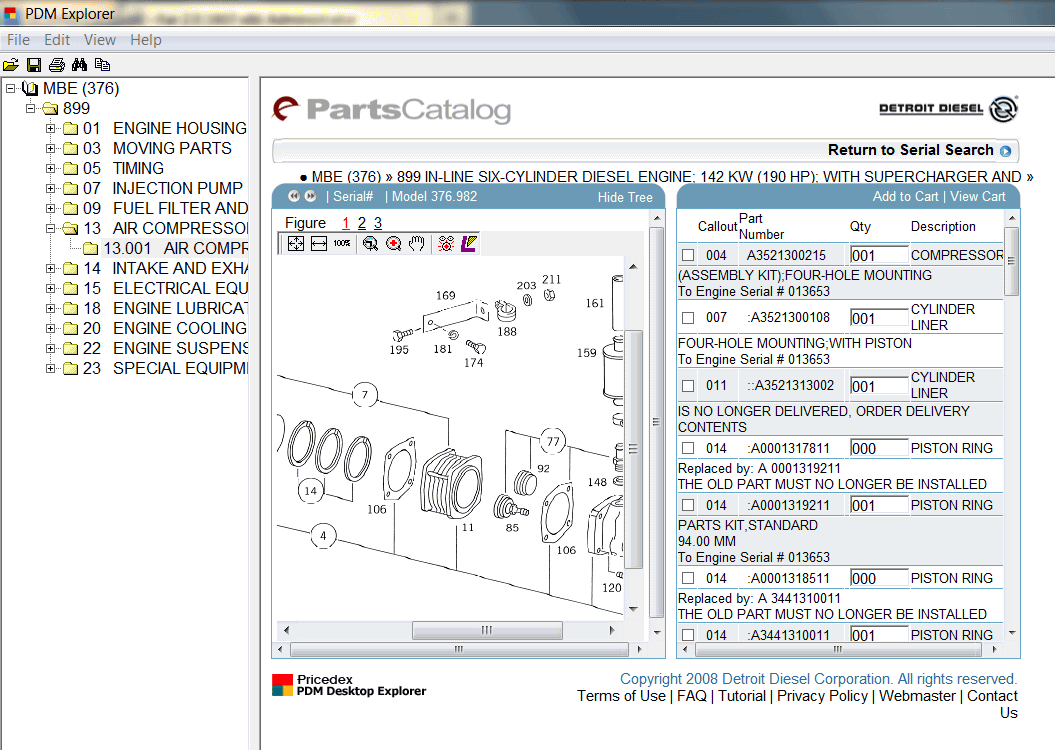
Task: Select checkbox for part A3521313002
Action: pyautogui.click(x=688, y=386)
